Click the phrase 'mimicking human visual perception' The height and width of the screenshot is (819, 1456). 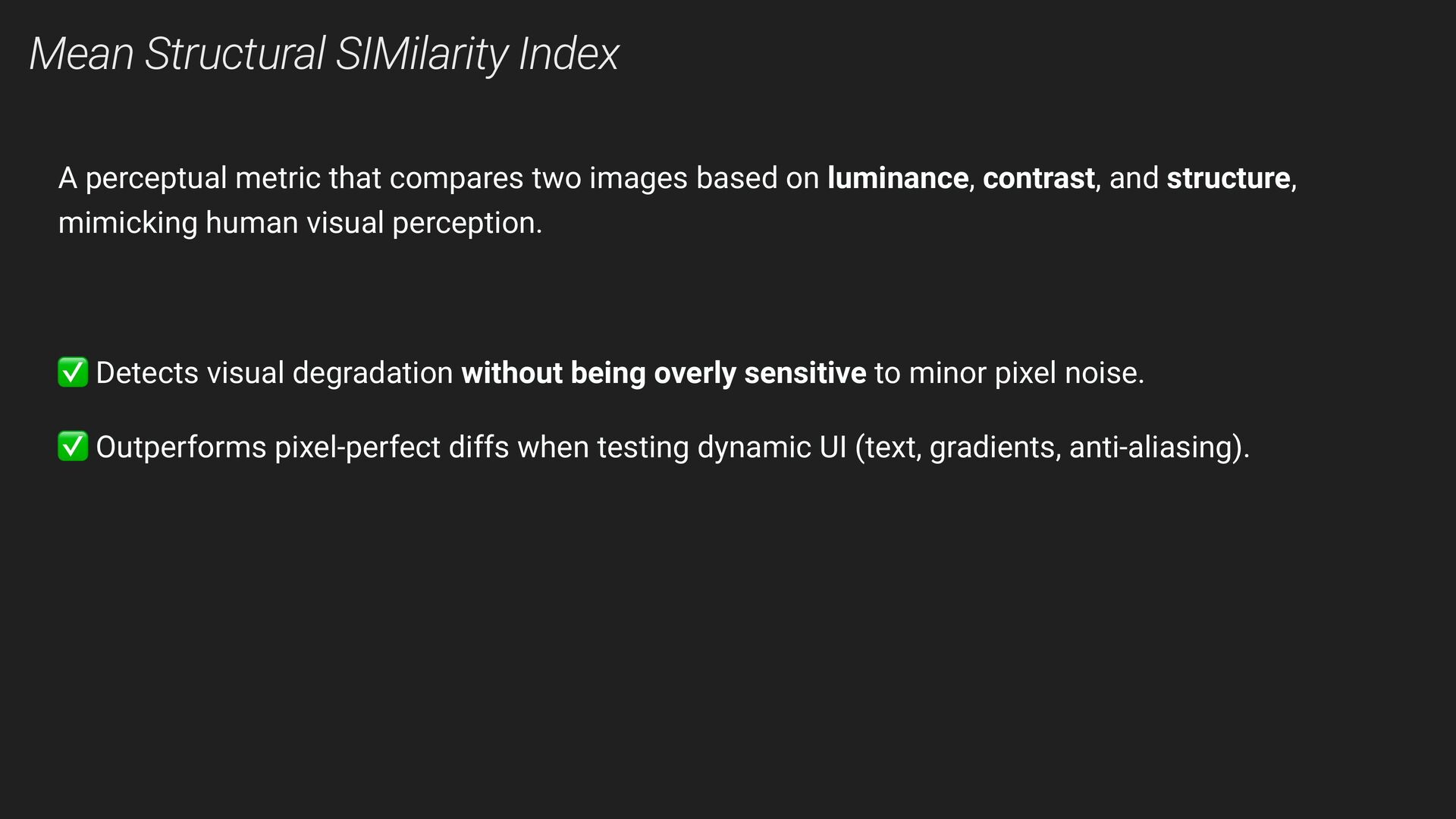[x=297, y=223]
